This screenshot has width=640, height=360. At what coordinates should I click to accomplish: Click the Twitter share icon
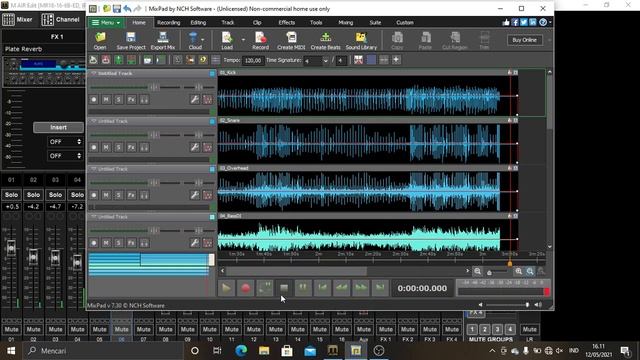click(524, 22)
